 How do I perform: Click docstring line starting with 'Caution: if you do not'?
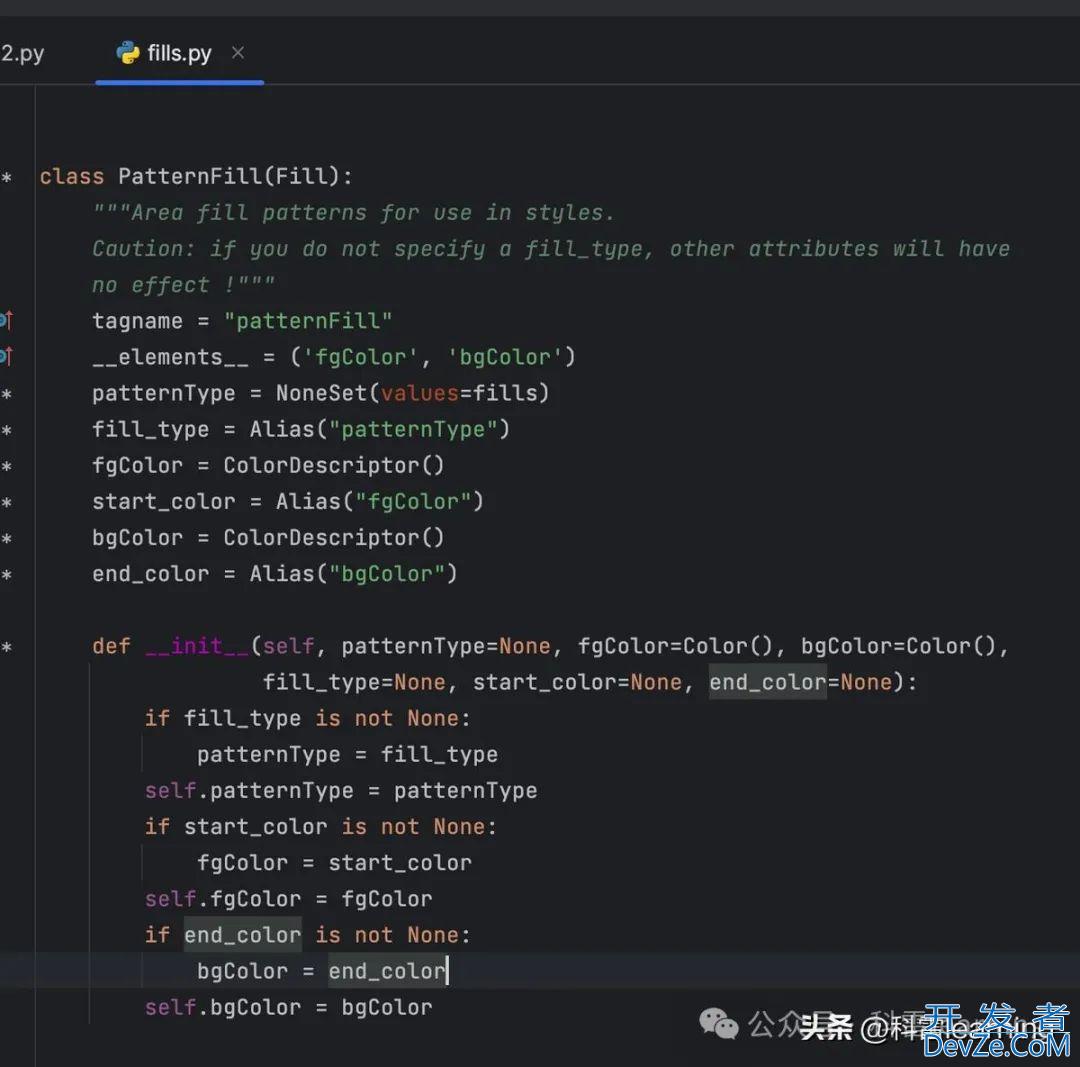click(551, 249)
